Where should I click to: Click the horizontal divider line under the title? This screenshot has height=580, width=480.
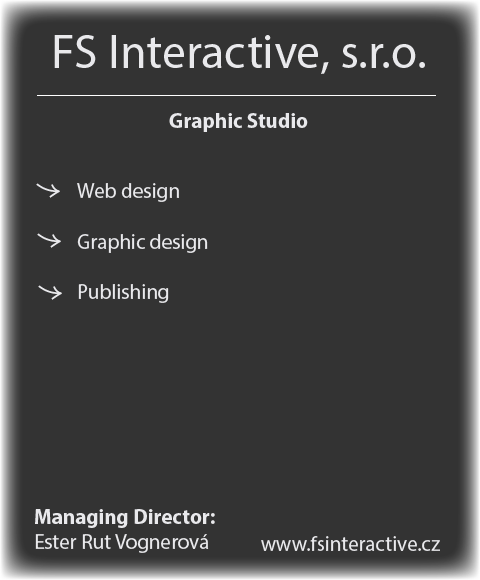click(236, 95)
